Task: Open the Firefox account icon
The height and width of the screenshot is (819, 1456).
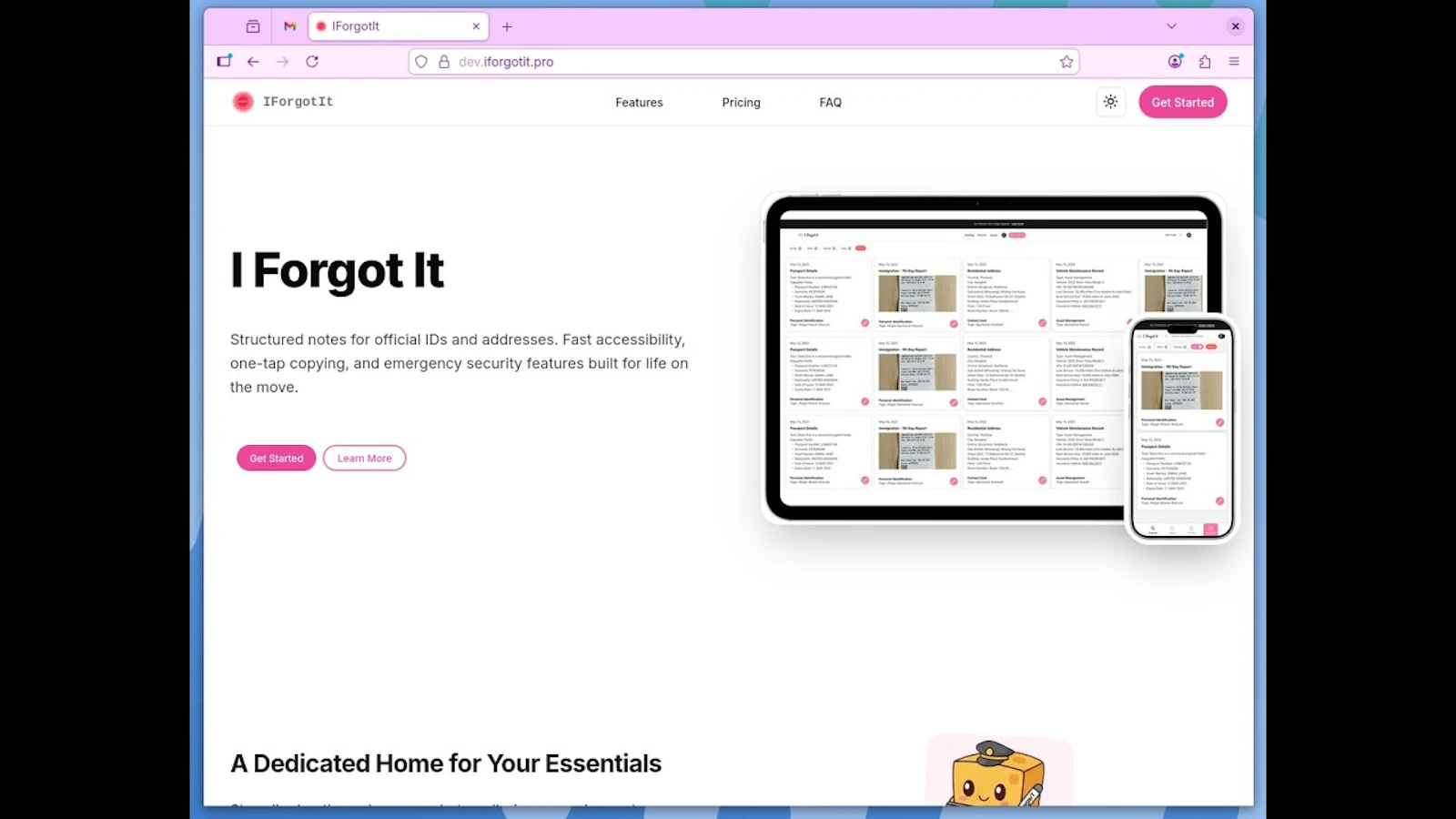Action: 1175,62
